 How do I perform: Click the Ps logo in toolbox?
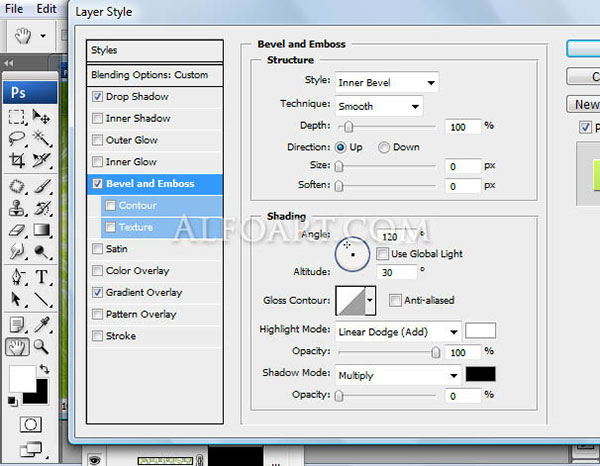pos(30,92)
